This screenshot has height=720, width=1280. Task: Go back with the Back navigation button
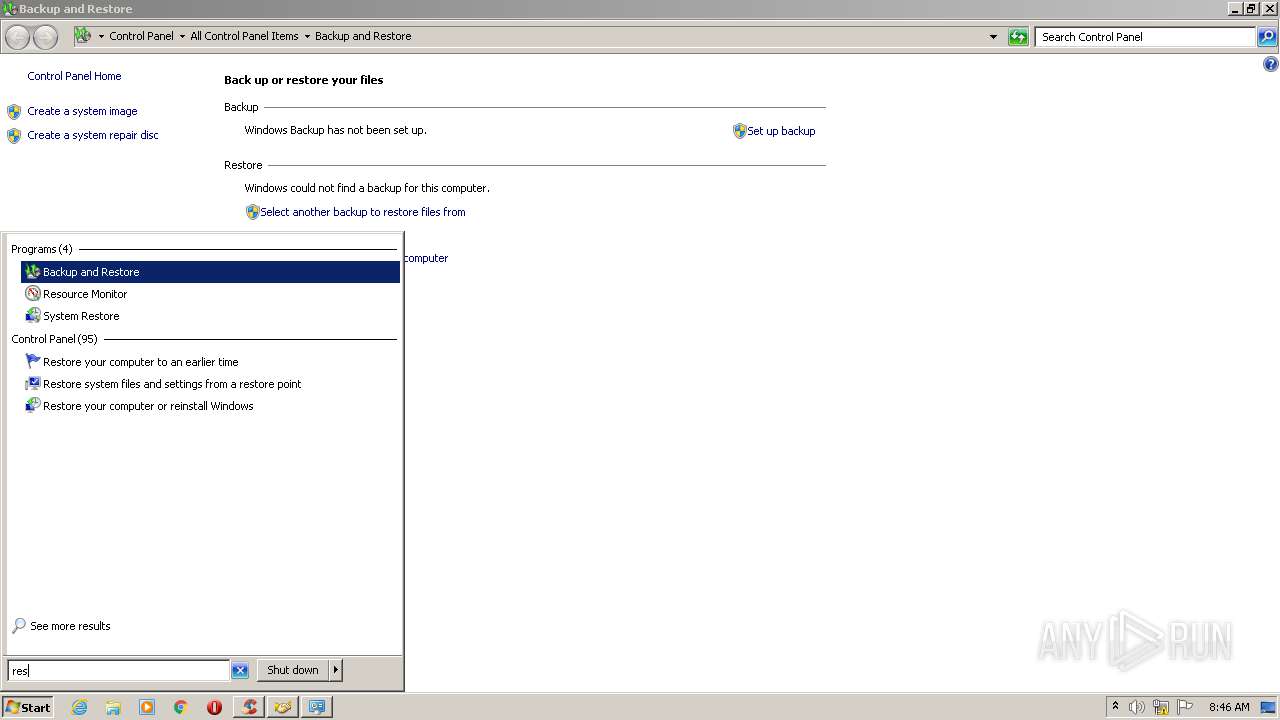click(x=18, y=37)
